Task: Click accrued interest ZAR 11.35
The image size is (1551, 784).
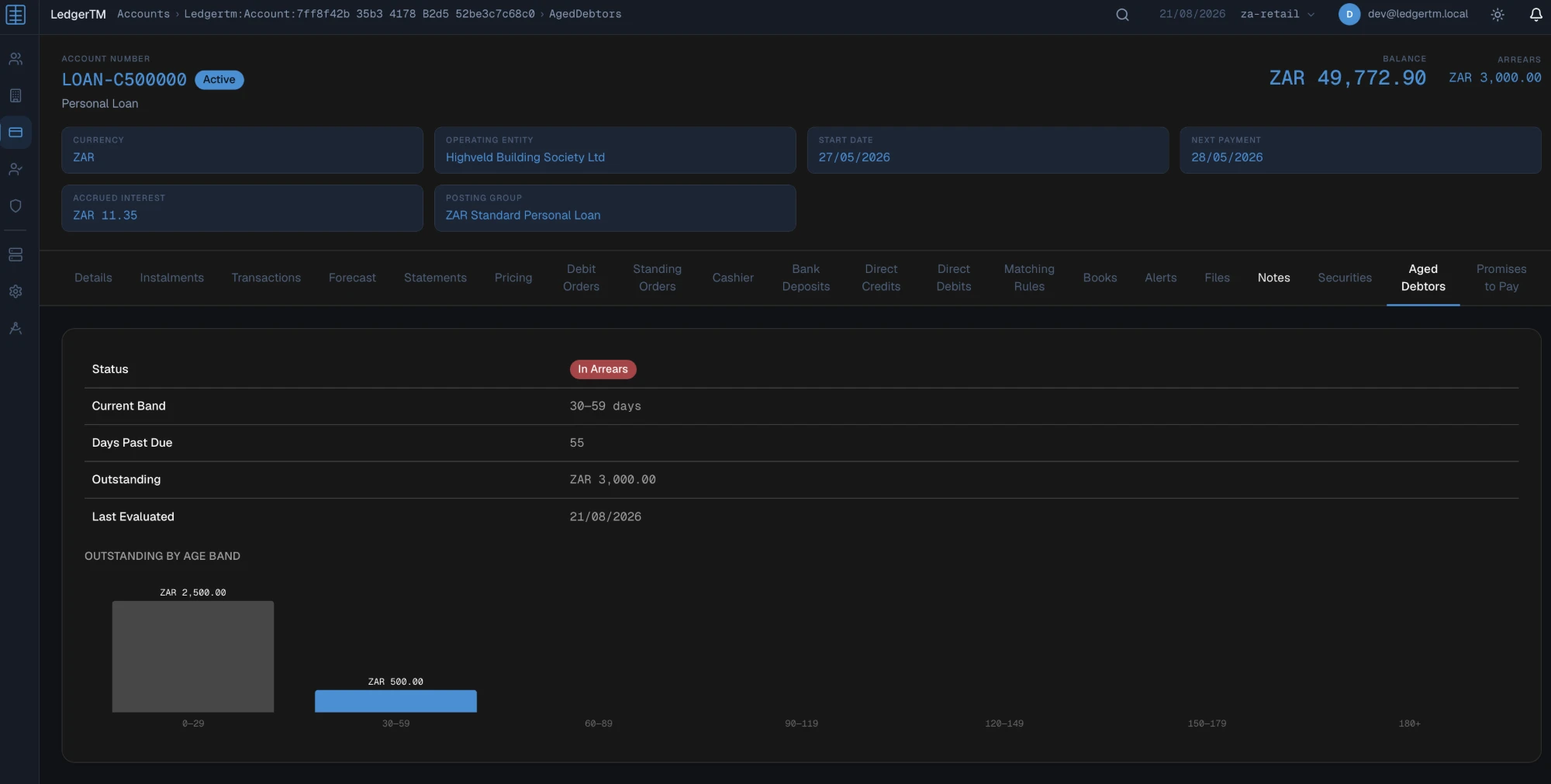Action: pos(105,216)
